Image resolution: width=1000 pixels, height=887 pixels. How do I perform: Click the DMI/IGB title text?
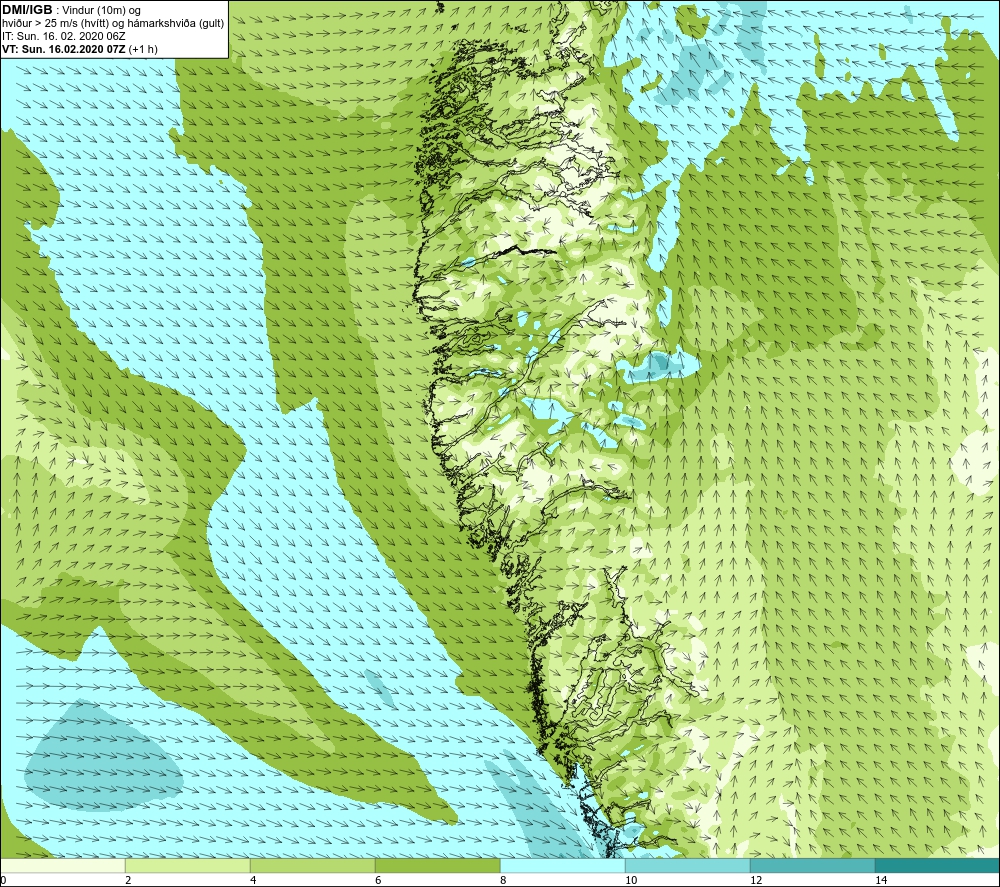pos(27,10)
